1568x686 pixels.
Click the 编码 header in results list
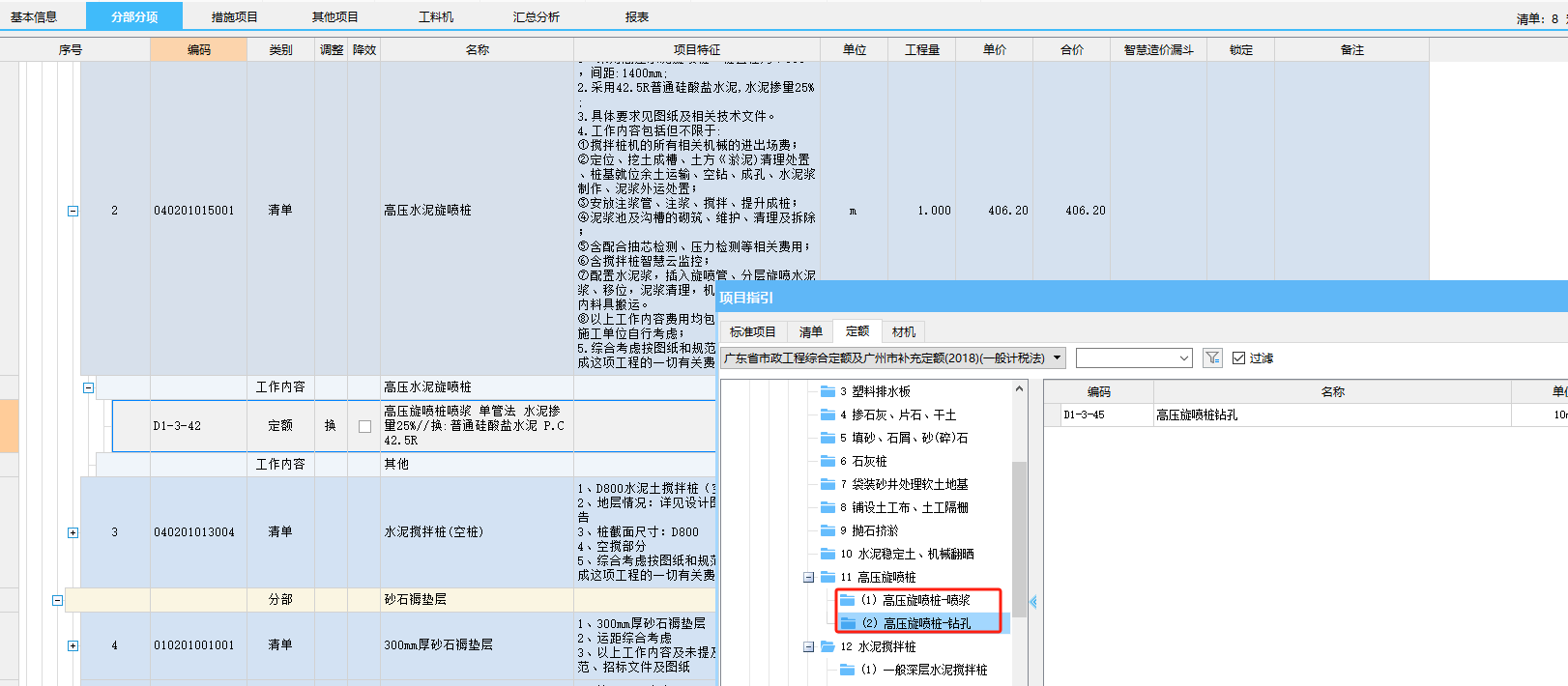point(1099,391)
